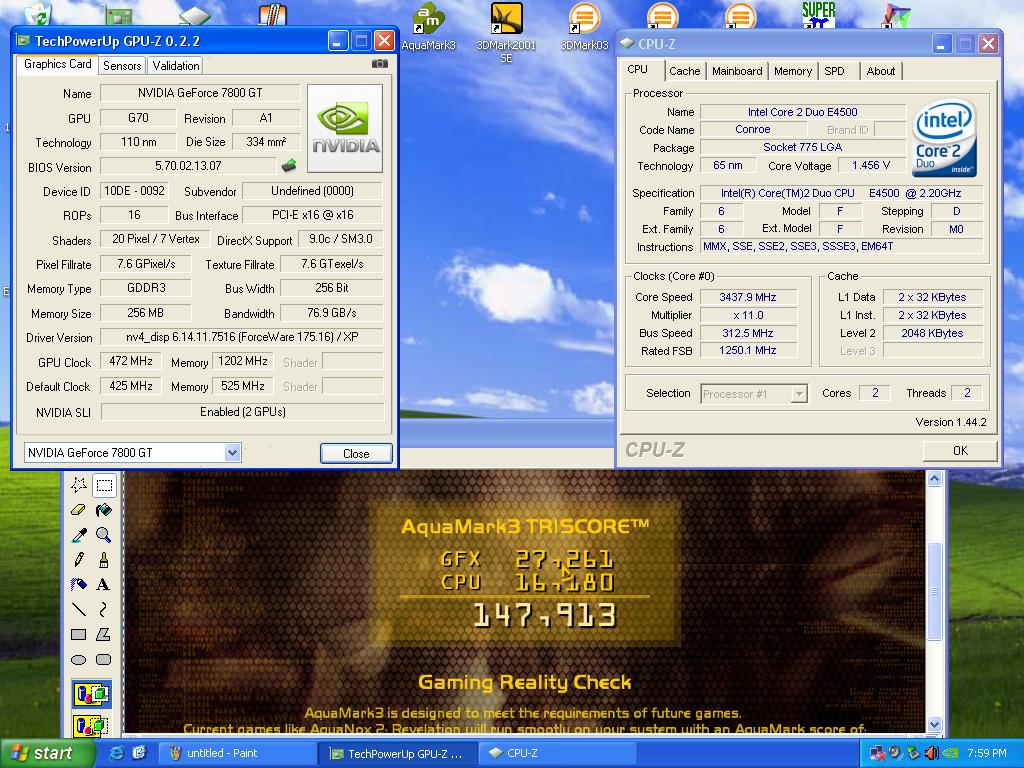This screenshot has height=768, width=1024.
Task: Enable transparent selection mode in Paint
Action: [91, 725]
